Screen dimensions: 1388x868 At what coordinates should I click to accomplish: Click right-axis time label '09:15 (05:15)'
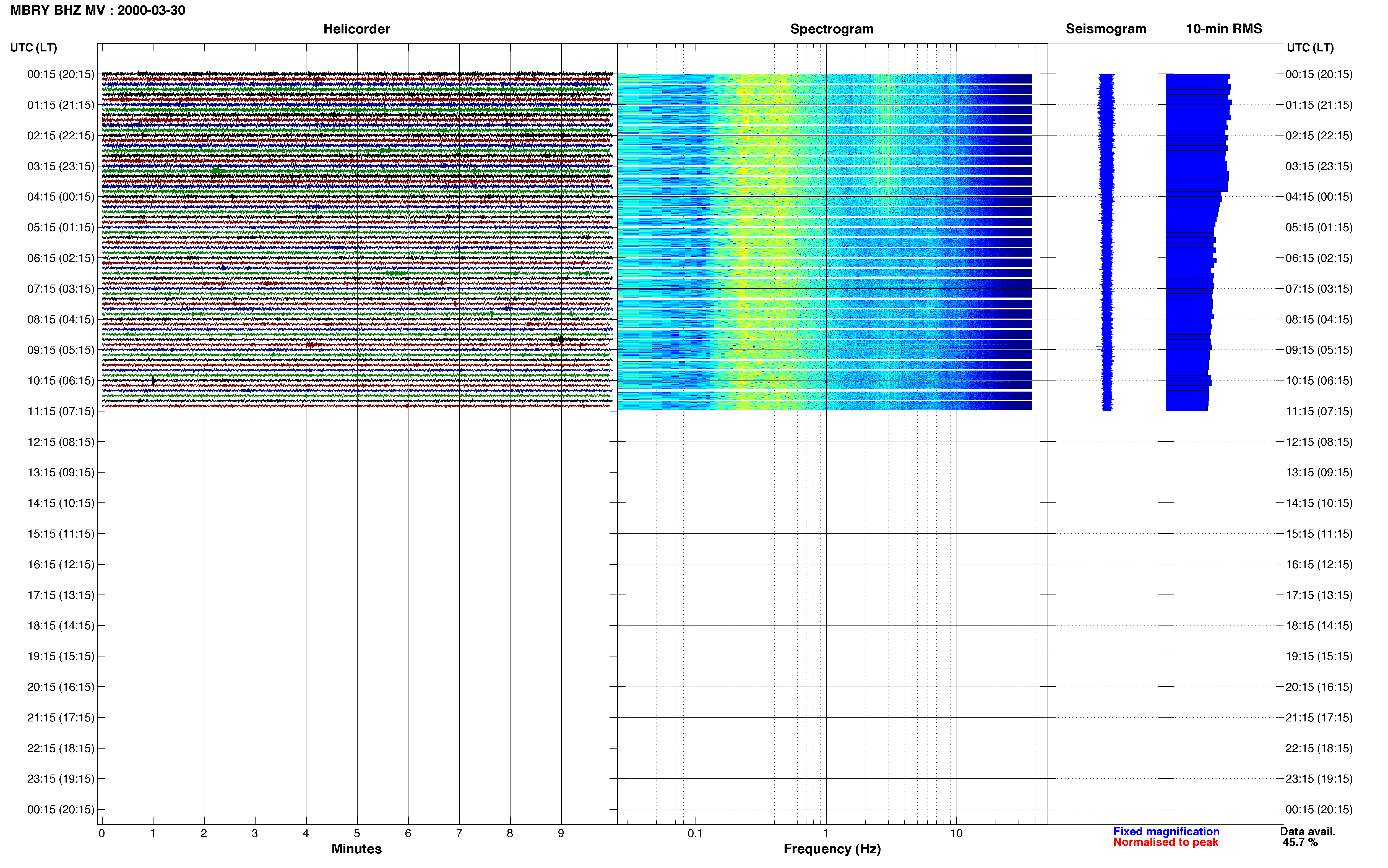click(1319, 350)
